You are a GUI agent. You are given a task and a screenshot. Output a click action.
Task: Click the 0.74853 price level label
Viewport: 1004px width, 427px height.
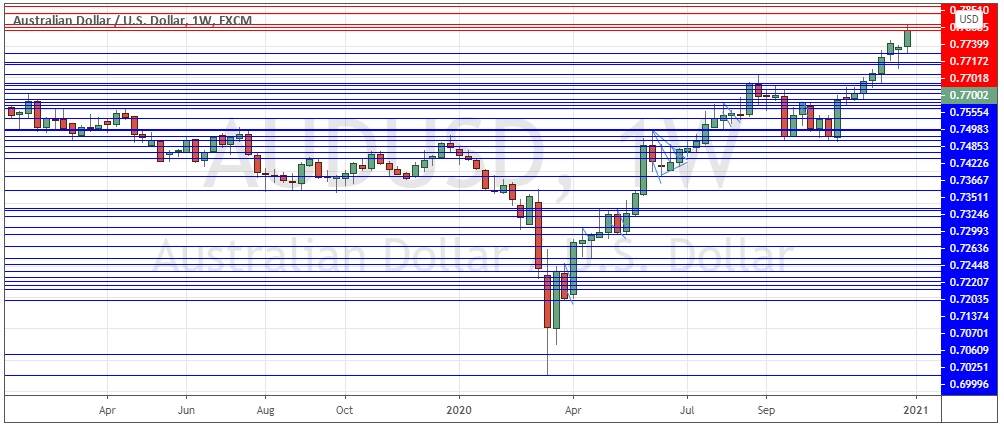click(970, 146)
